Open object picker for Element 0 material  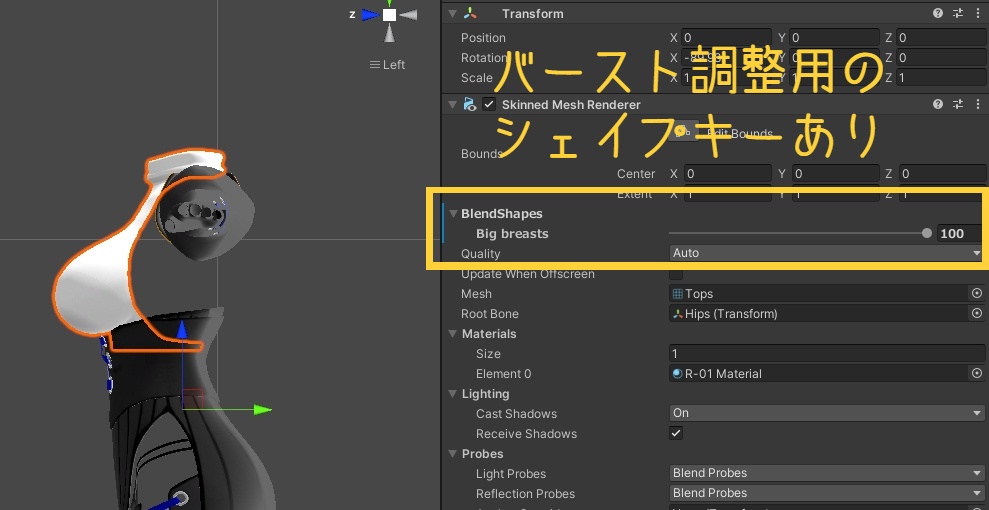click(977, 373)
